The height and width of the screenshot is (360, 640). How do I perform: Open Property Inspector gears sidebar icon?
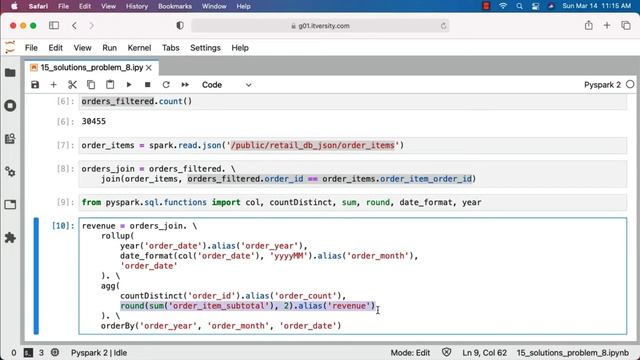(10, 171)
